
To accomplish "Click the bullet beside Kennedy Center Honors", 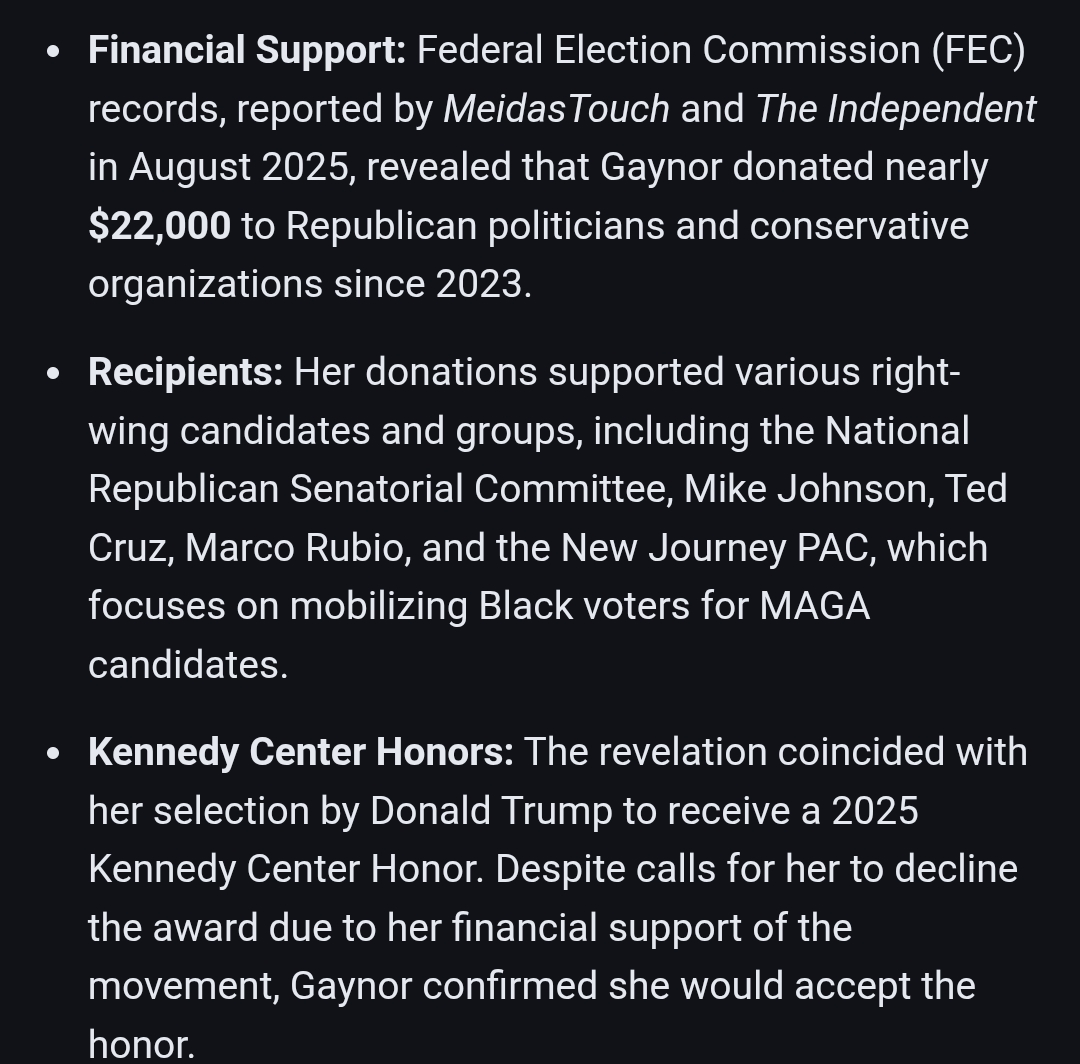I will pyautogui.click(x=53, y=754).
